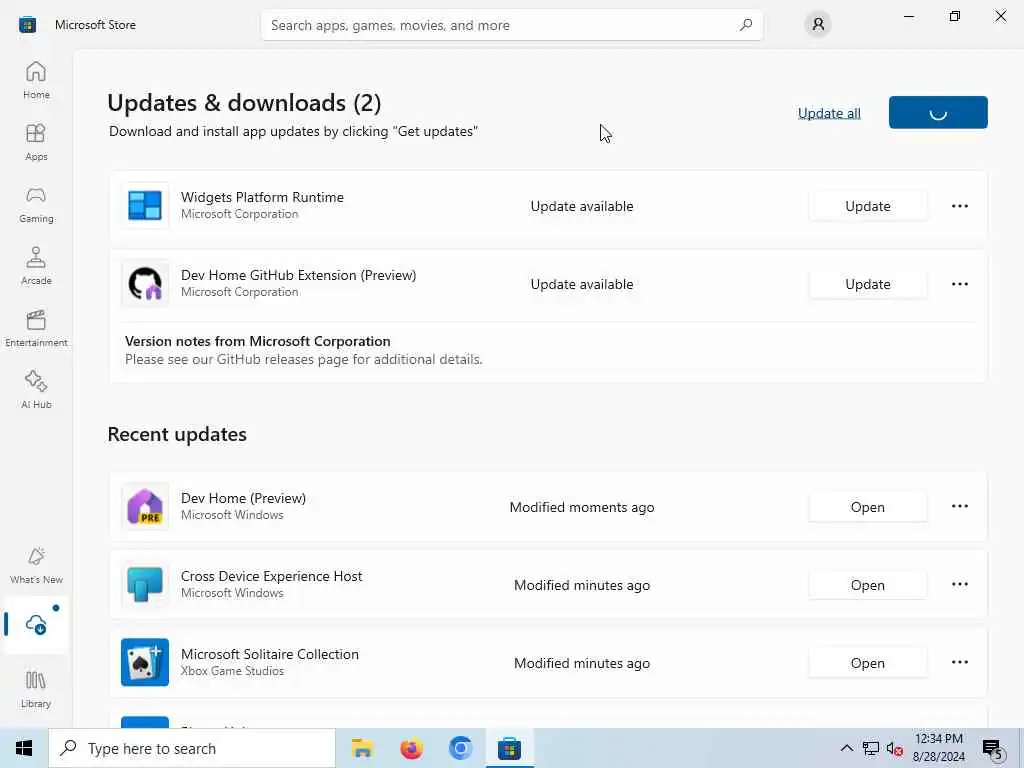
Task: Open more options for Microsoft Solitaire Collection
Action: coord(959,662)
